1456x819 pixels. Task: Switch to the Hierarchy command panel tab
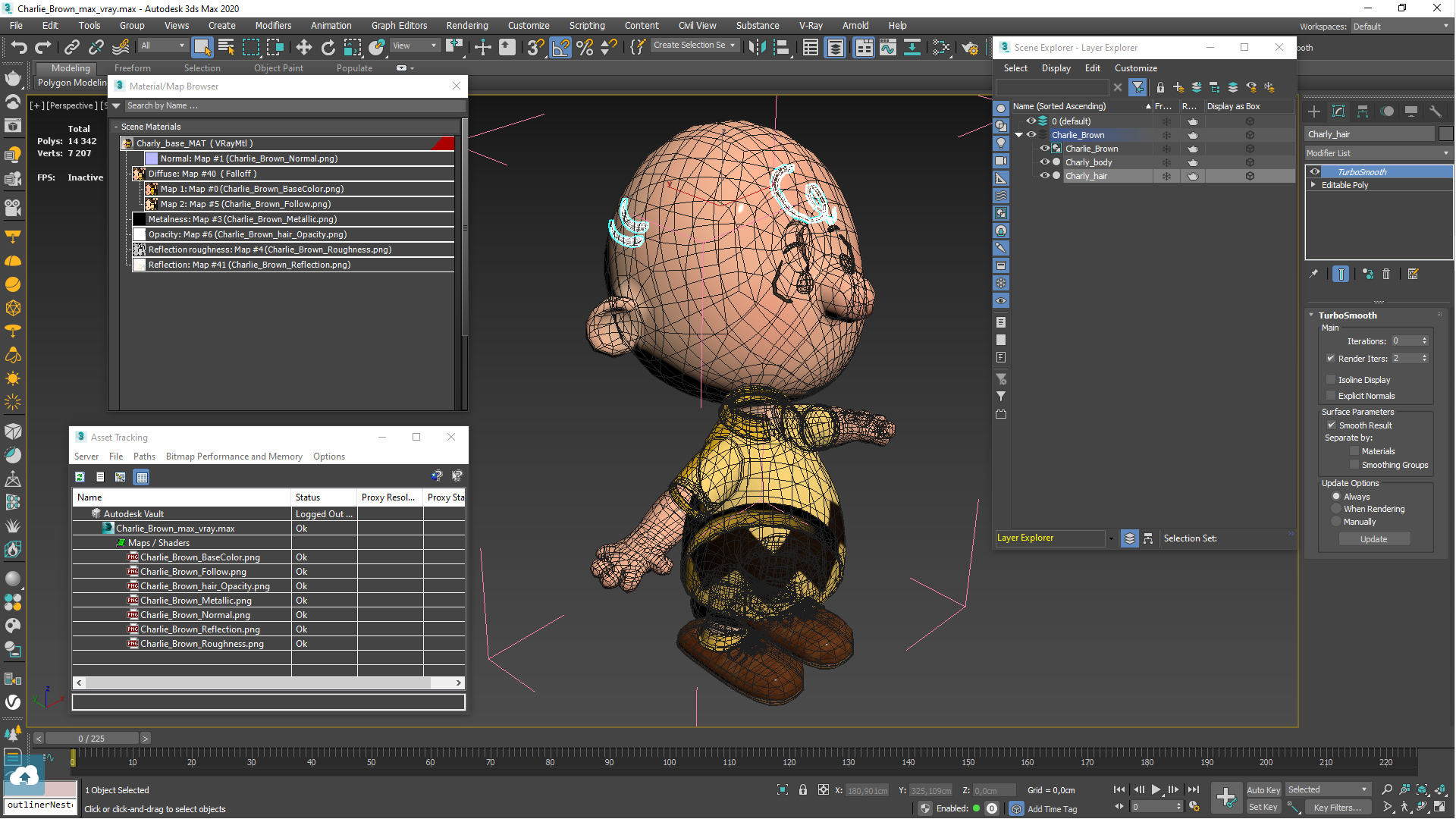point(1363,111)
